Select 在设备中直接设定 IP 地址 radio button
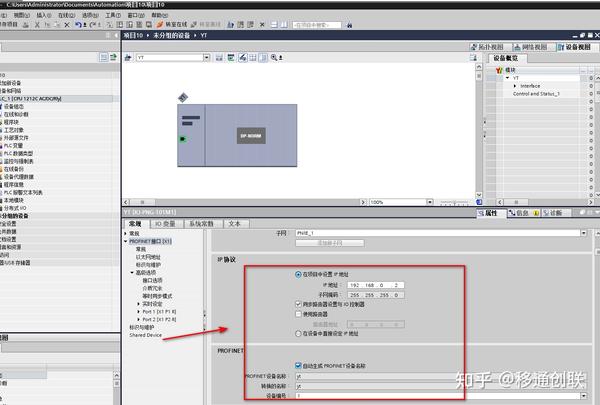The image size is (600, 405). point(298,334)
